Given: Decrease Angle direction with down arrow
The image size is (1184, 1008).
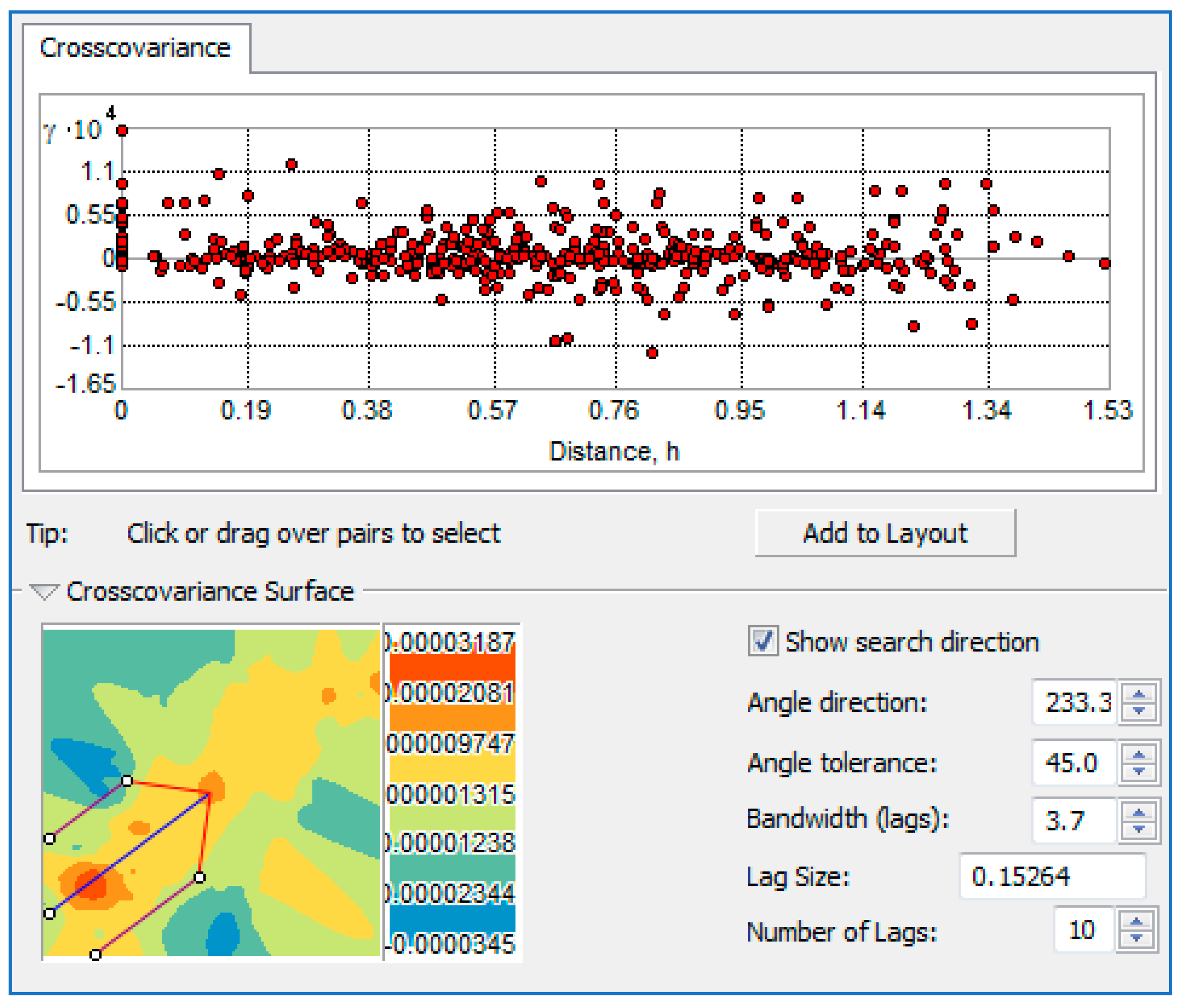Looking at the screenshot, I should (1138, 710).
